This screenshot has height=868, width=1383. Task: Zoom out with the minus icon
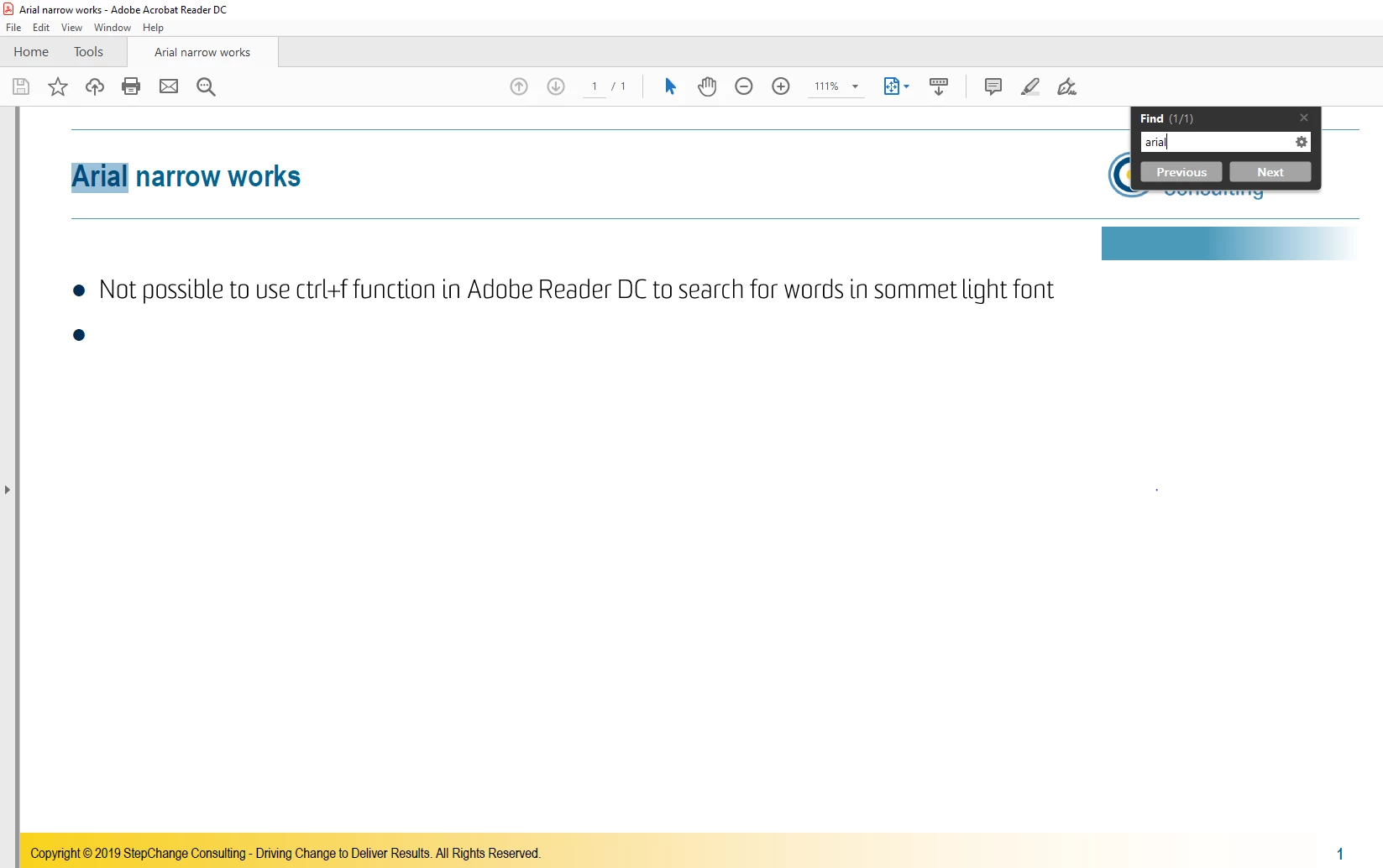(x=744, y=86)
